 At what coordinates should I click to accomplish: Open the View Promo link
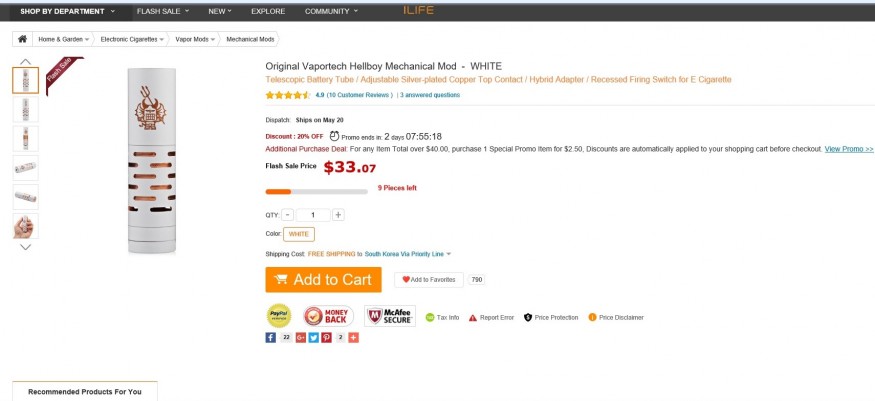(848, 148)
